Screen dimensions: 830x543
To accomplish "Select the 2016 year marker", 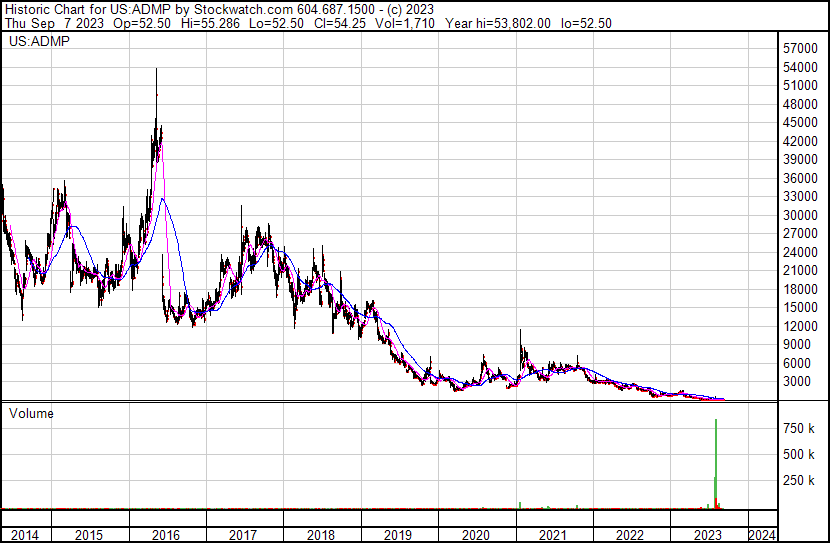I will pos(166,535).
